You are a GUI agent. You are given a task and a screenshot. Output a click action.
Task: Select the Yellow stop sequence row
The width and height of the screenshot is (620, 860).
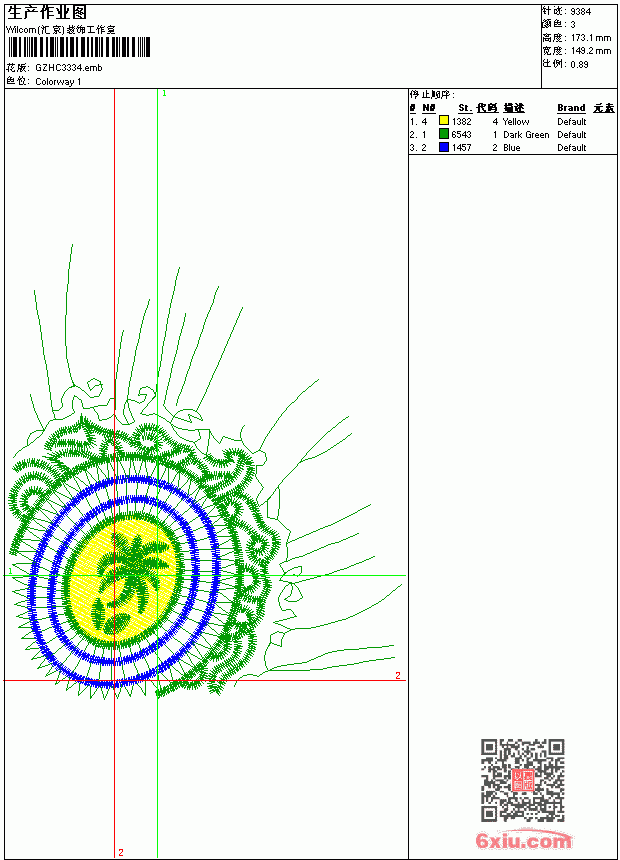(x=512, y=121)
